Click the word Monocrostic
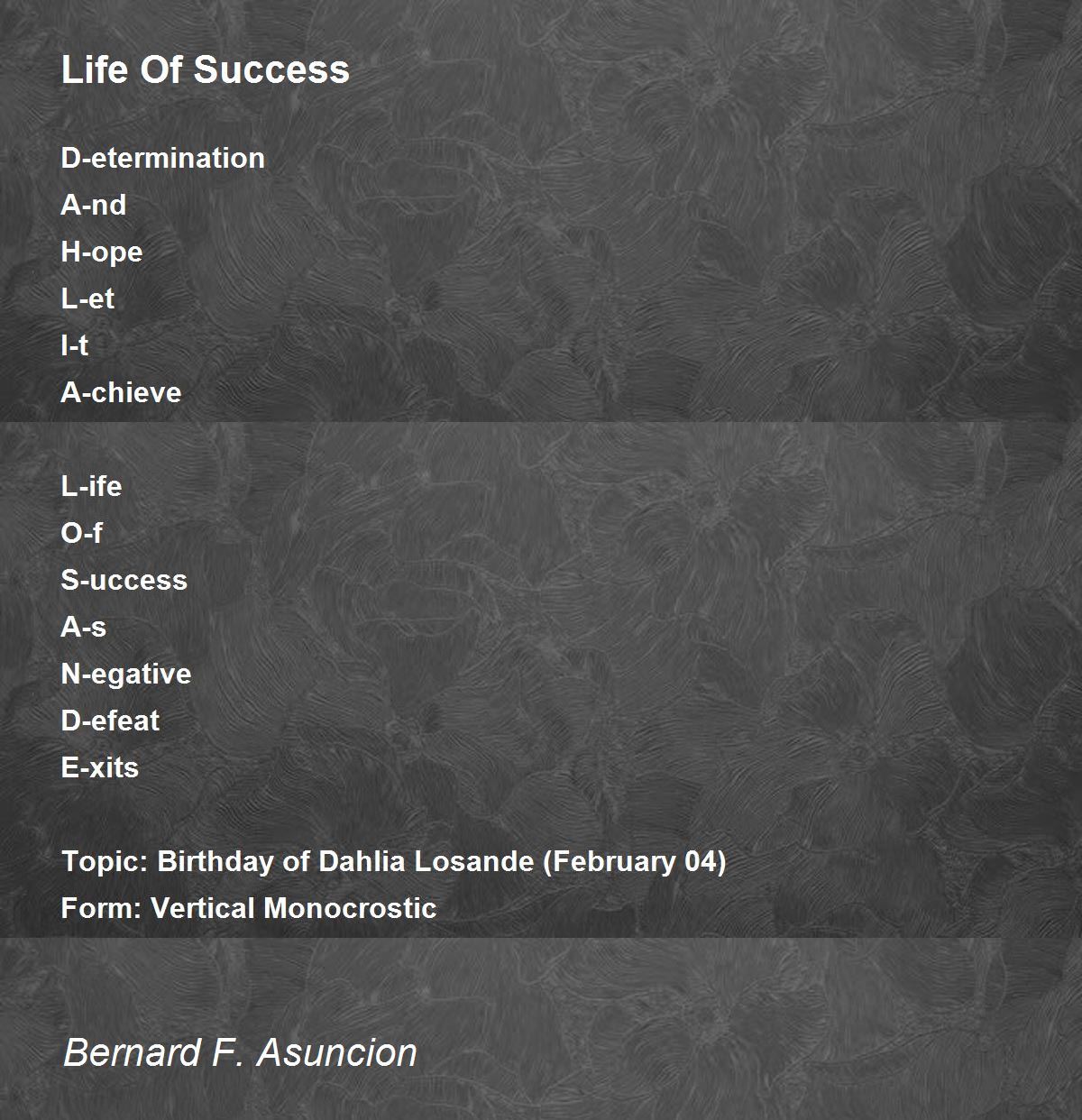Viewport: 1082px width, 1120px height. 350,908
